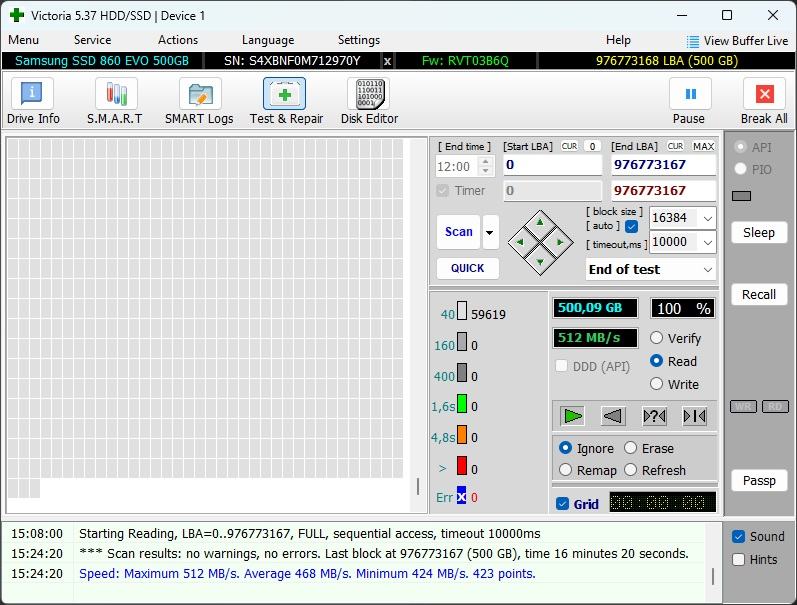
Task: Set End LBA to CUR
Action: [x=675, y=146]
